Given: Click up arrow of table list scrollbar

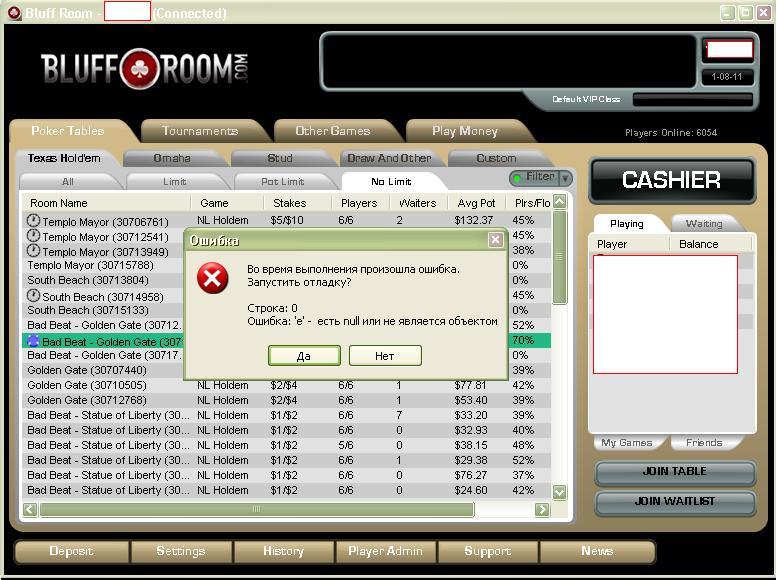Looking at the screenshot, I should [560, 202].
